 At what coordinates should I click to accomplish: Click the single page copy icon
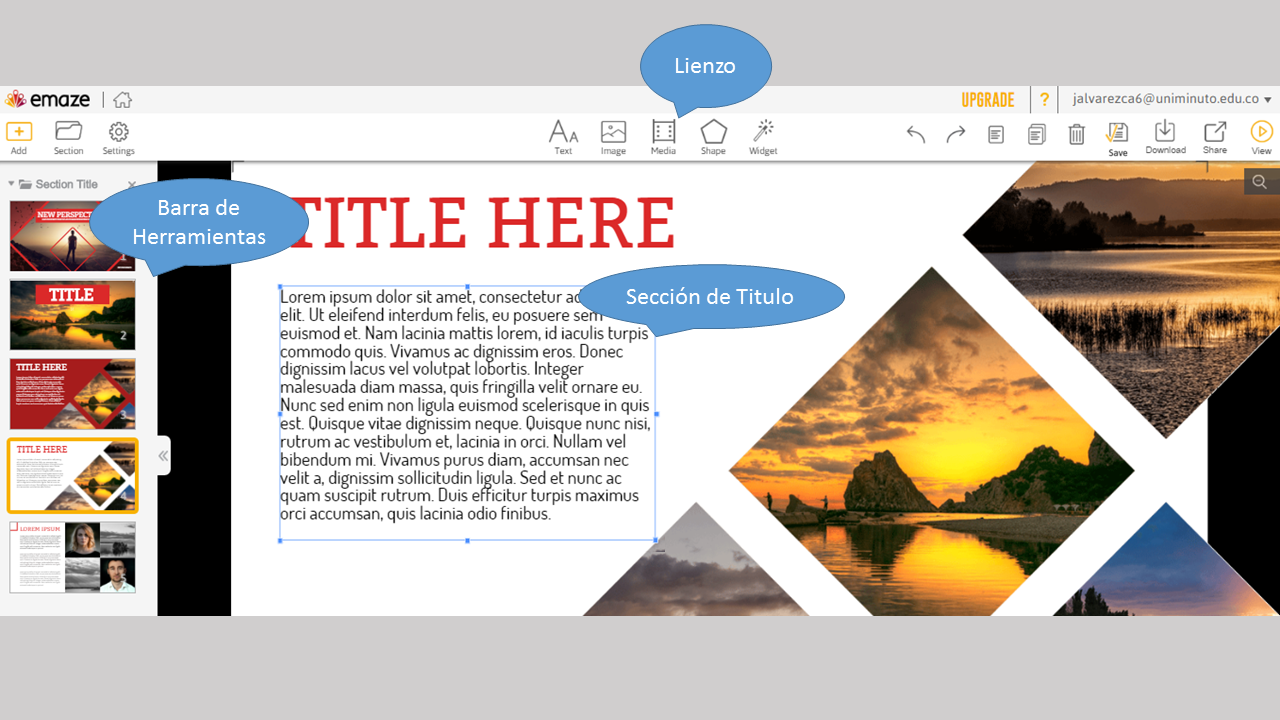996,134
